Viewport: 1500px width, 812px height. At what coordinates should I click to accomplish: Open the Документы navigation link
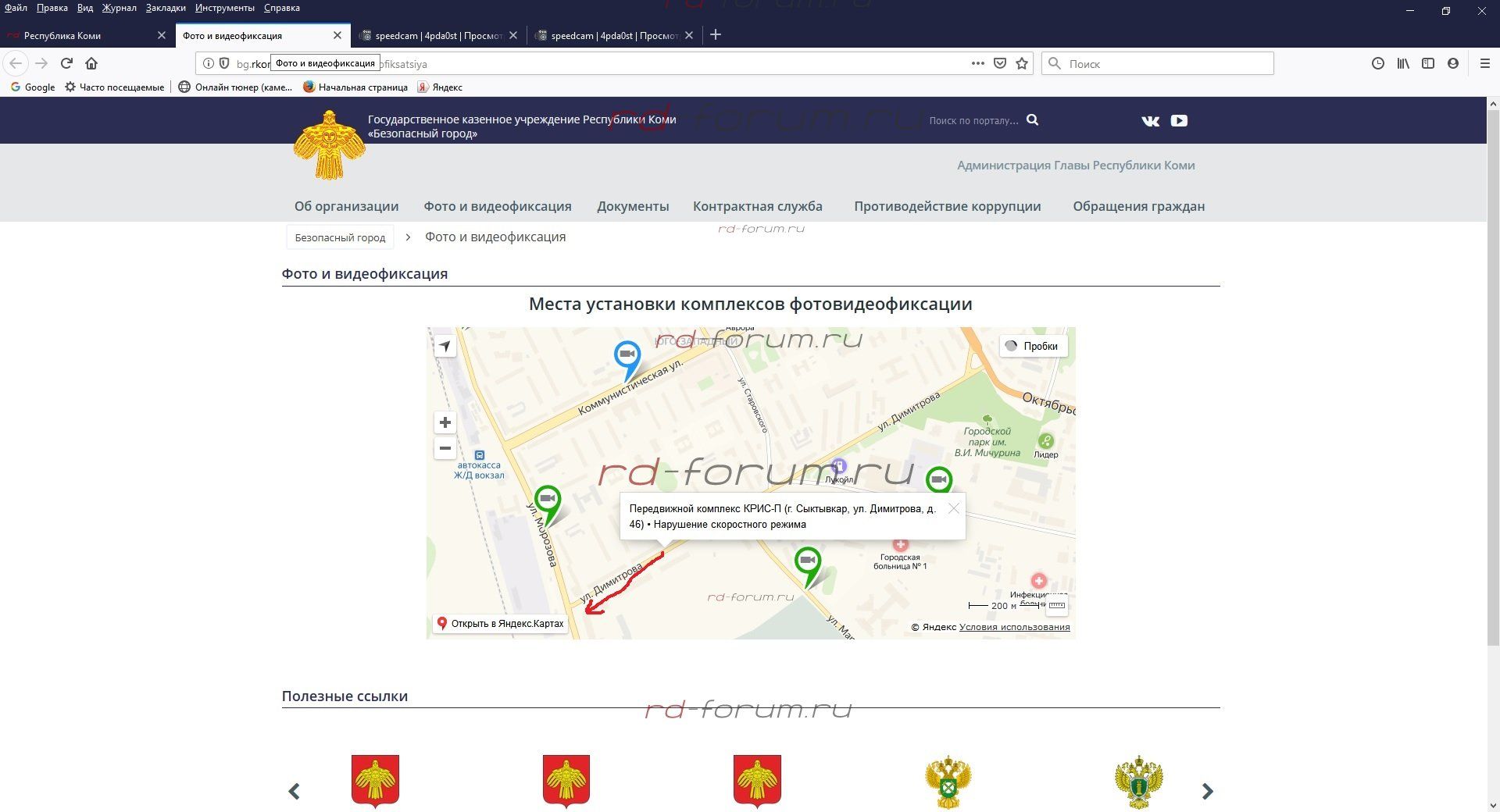click(x=633, y=206)
